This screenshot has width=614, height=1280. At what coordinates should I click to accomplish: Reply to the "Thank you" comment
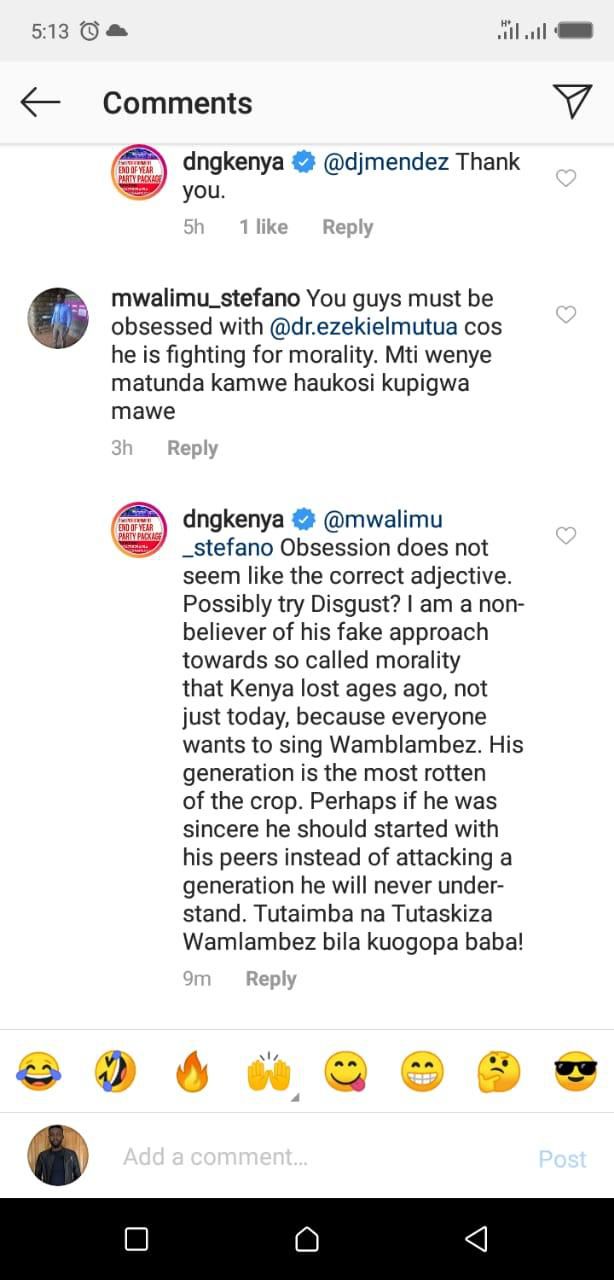pos(347,227)
